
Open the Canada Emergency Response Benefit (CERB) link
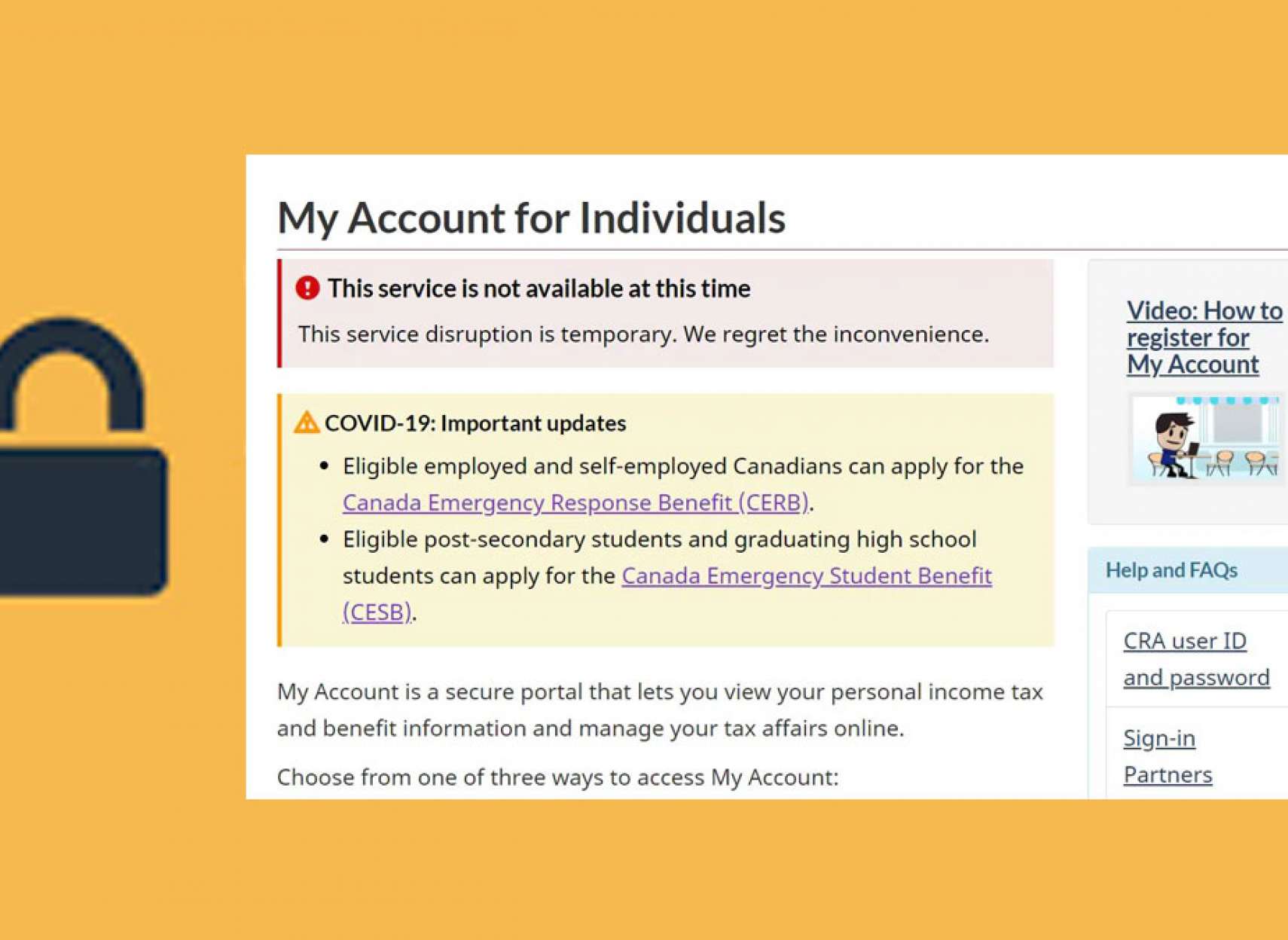tap(575, 502)
